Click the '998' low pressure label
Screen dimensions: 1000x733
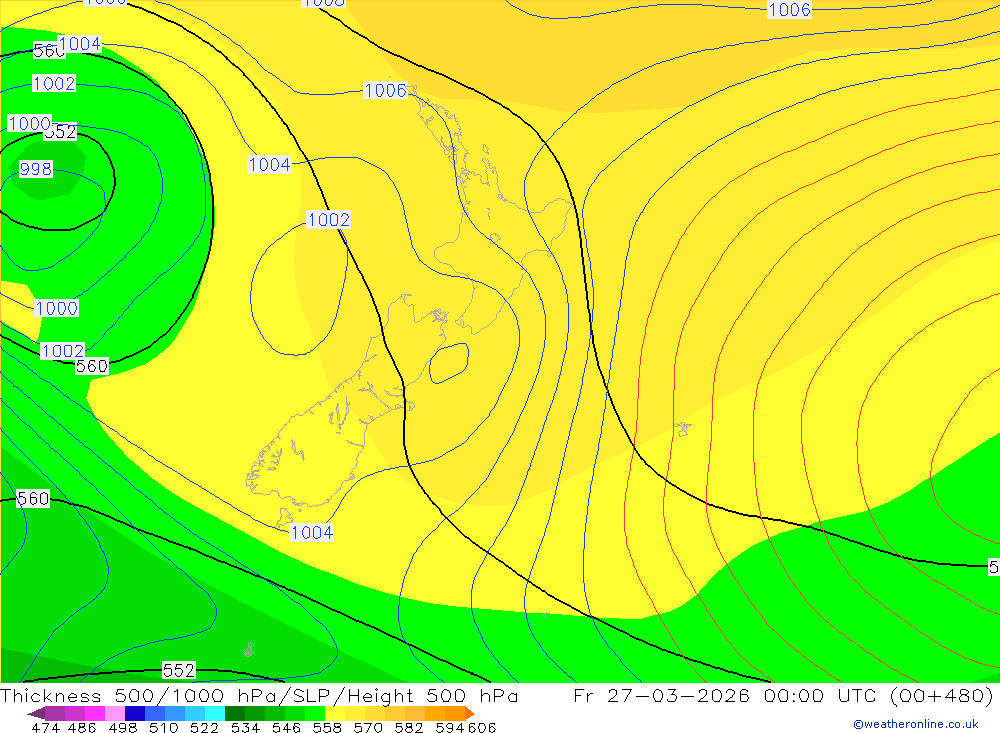[36, 169]
